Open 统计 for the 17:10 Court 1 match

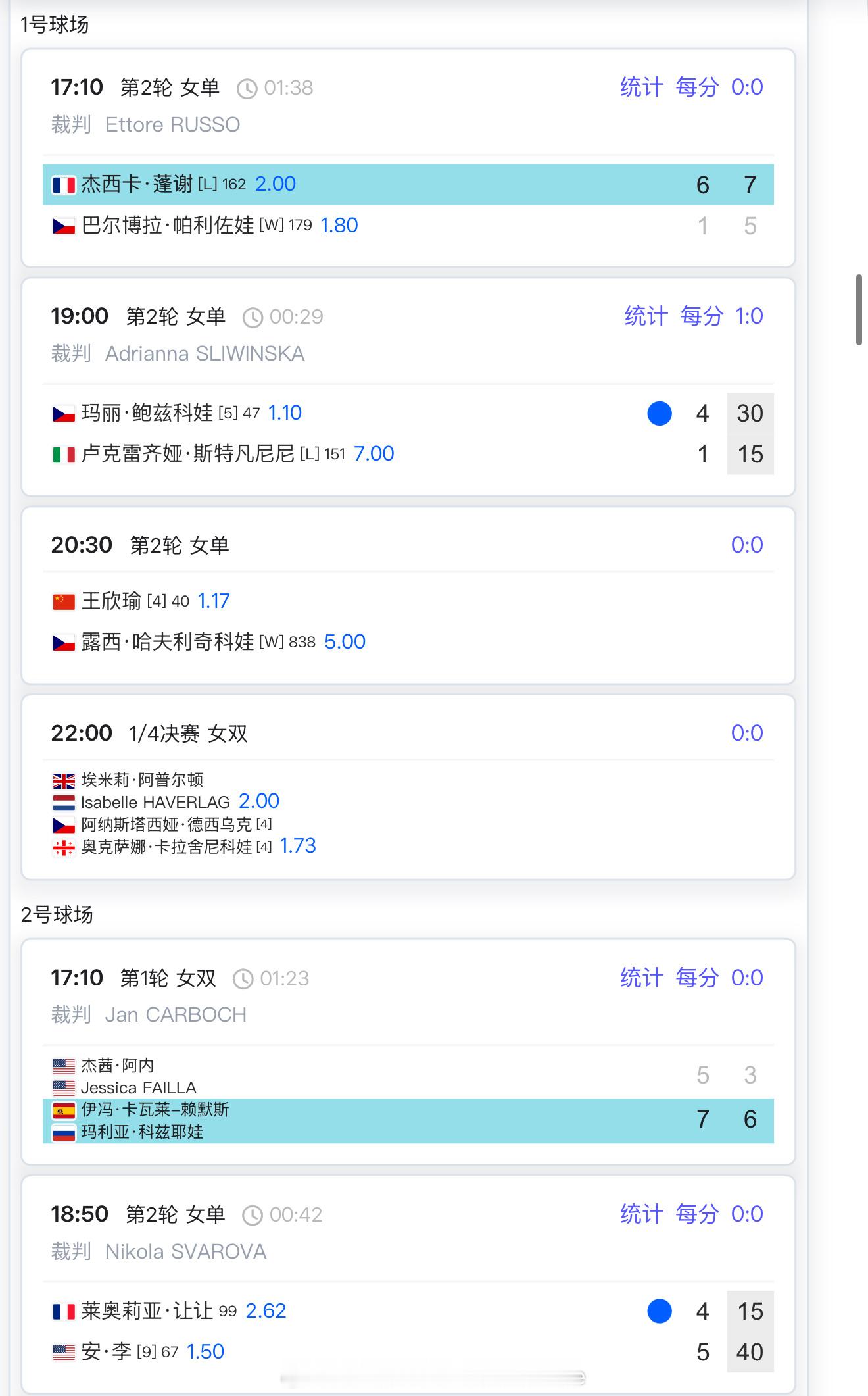click(x=642, y=87)
